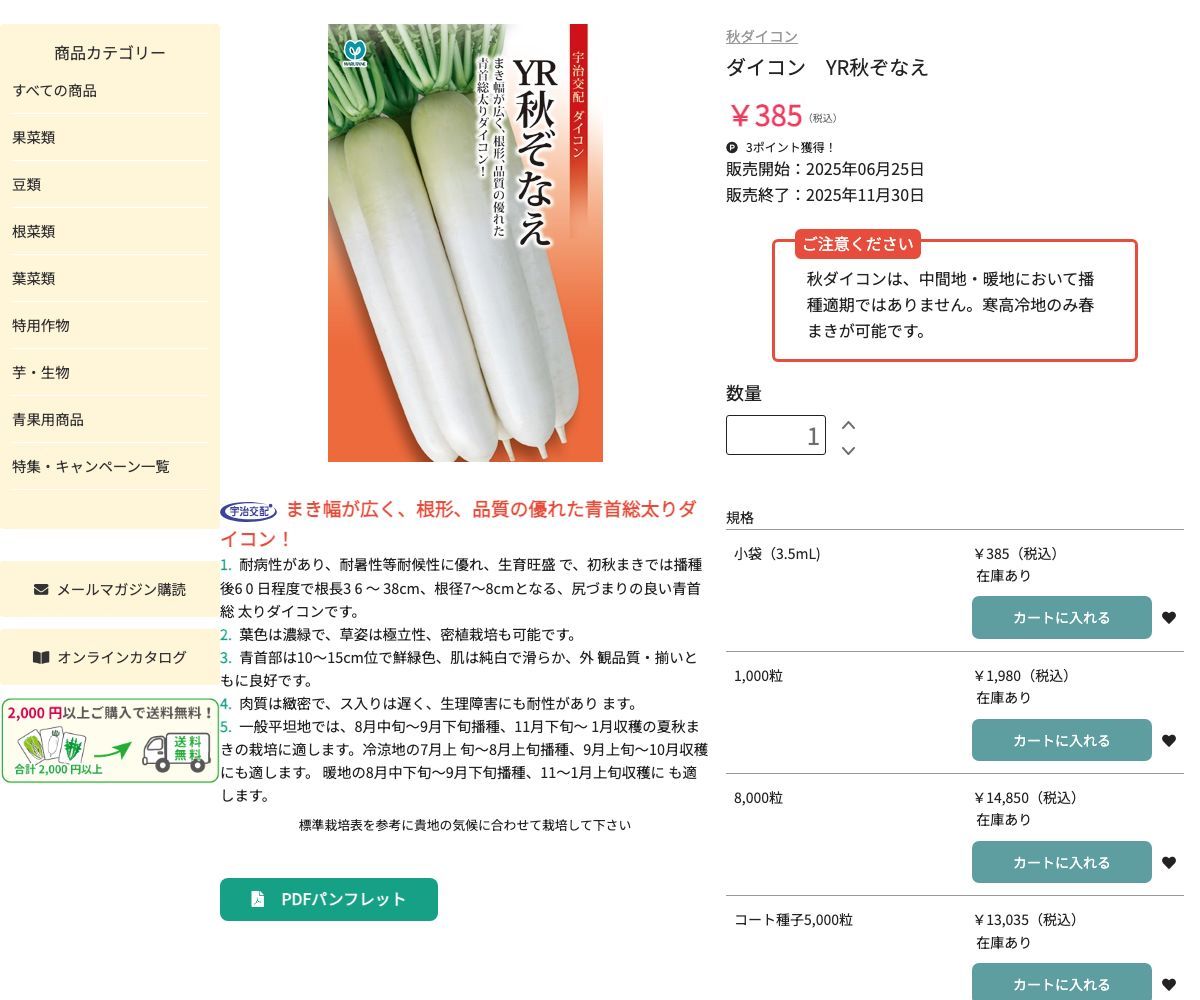Click the PDF file icon on the pamphlet button

[256, 899]
